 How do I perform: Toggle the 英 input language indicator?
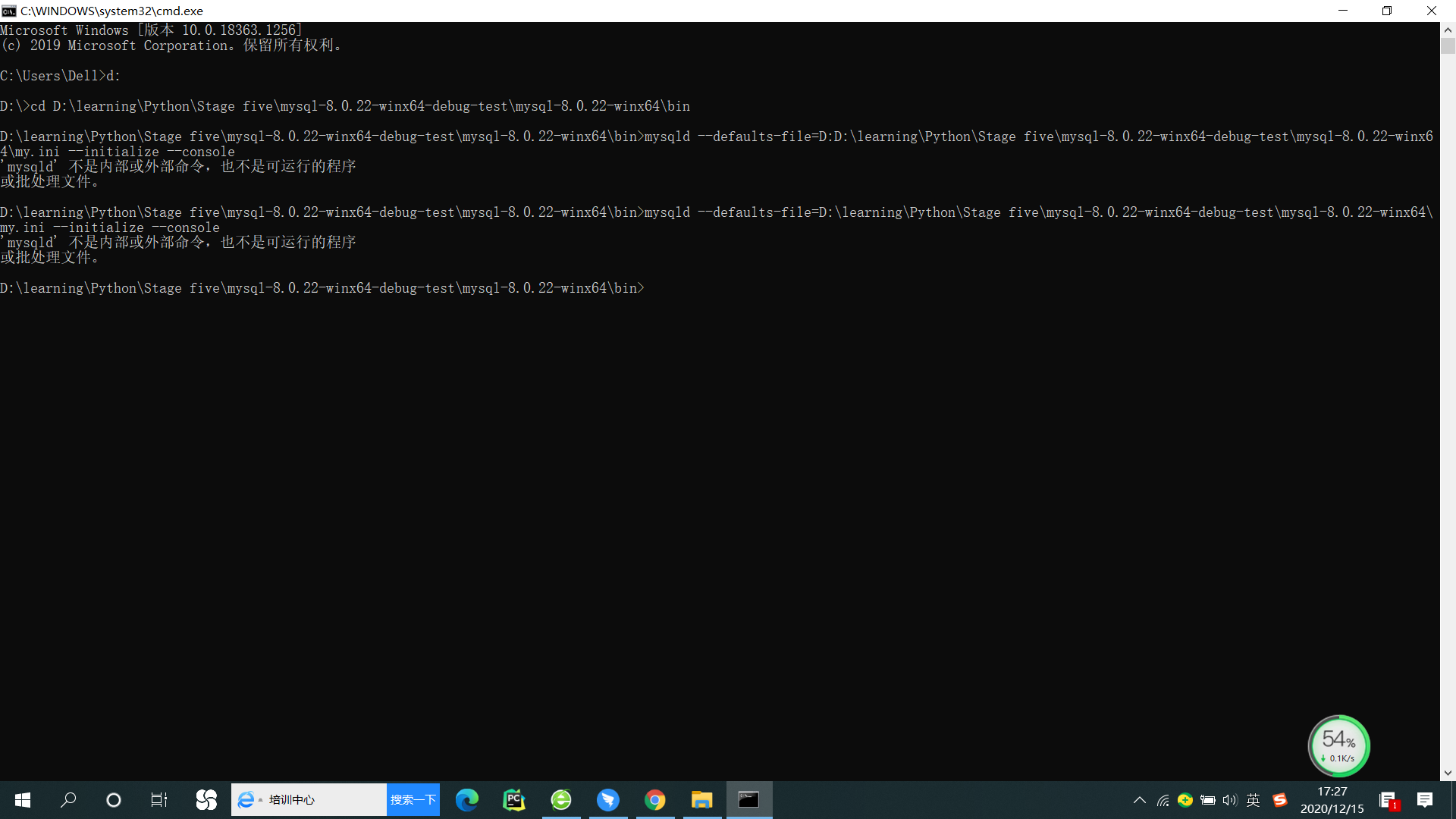[1254, 800]
